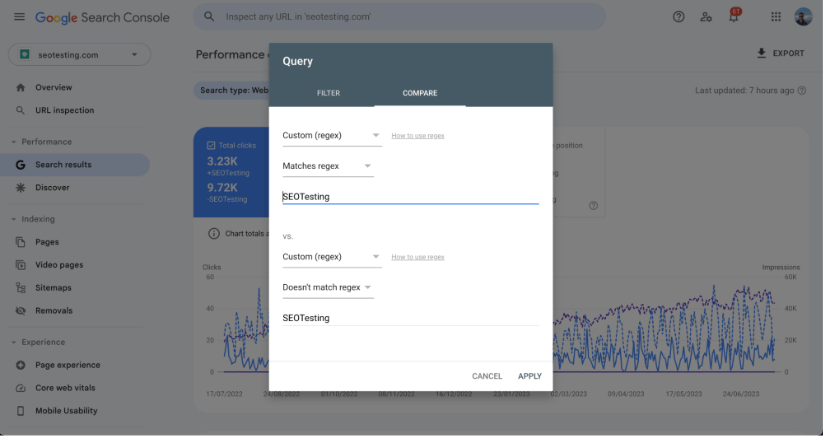Switch to the Filter tab
This screenshot has height=436, width=823.
[328, 93]
